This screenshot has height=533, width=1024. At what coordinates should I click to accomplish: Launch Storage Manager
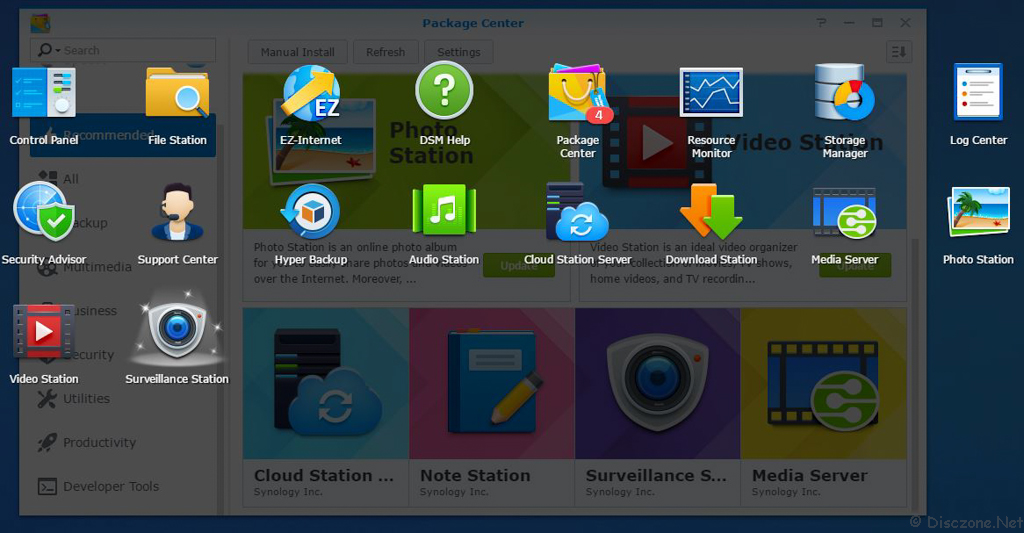point(844,92)
